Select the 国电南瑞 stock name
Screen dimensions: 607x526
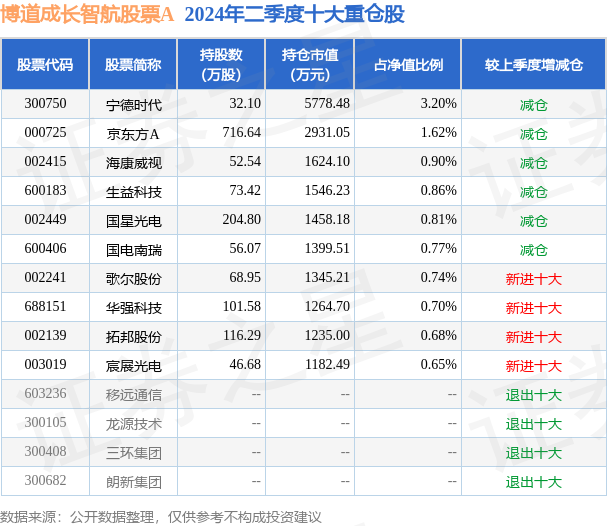point(133,249)
